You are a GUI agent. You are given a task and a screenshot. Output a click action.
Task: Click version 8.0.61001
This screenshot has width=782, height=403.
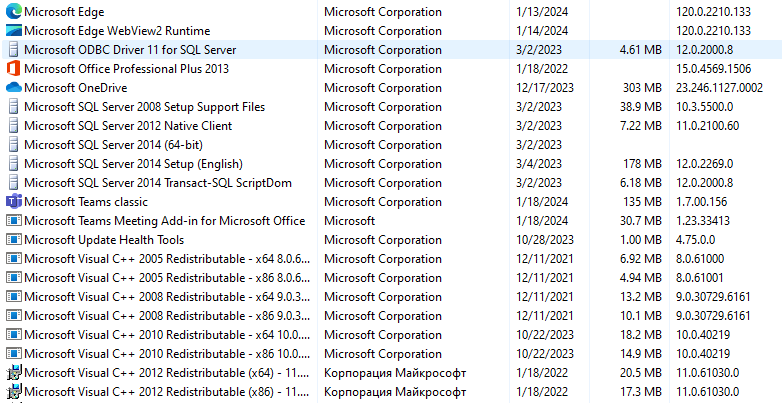[700, 277]
